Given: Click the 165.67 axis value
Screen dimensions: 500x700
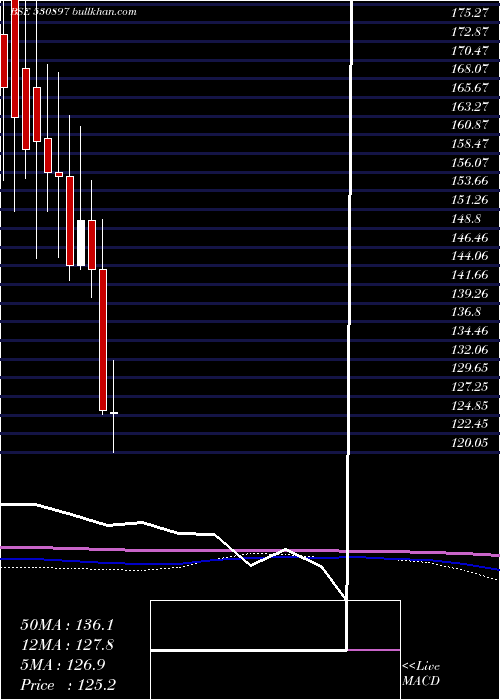Looking at the screenshot, I should click(x=470, y=88).
